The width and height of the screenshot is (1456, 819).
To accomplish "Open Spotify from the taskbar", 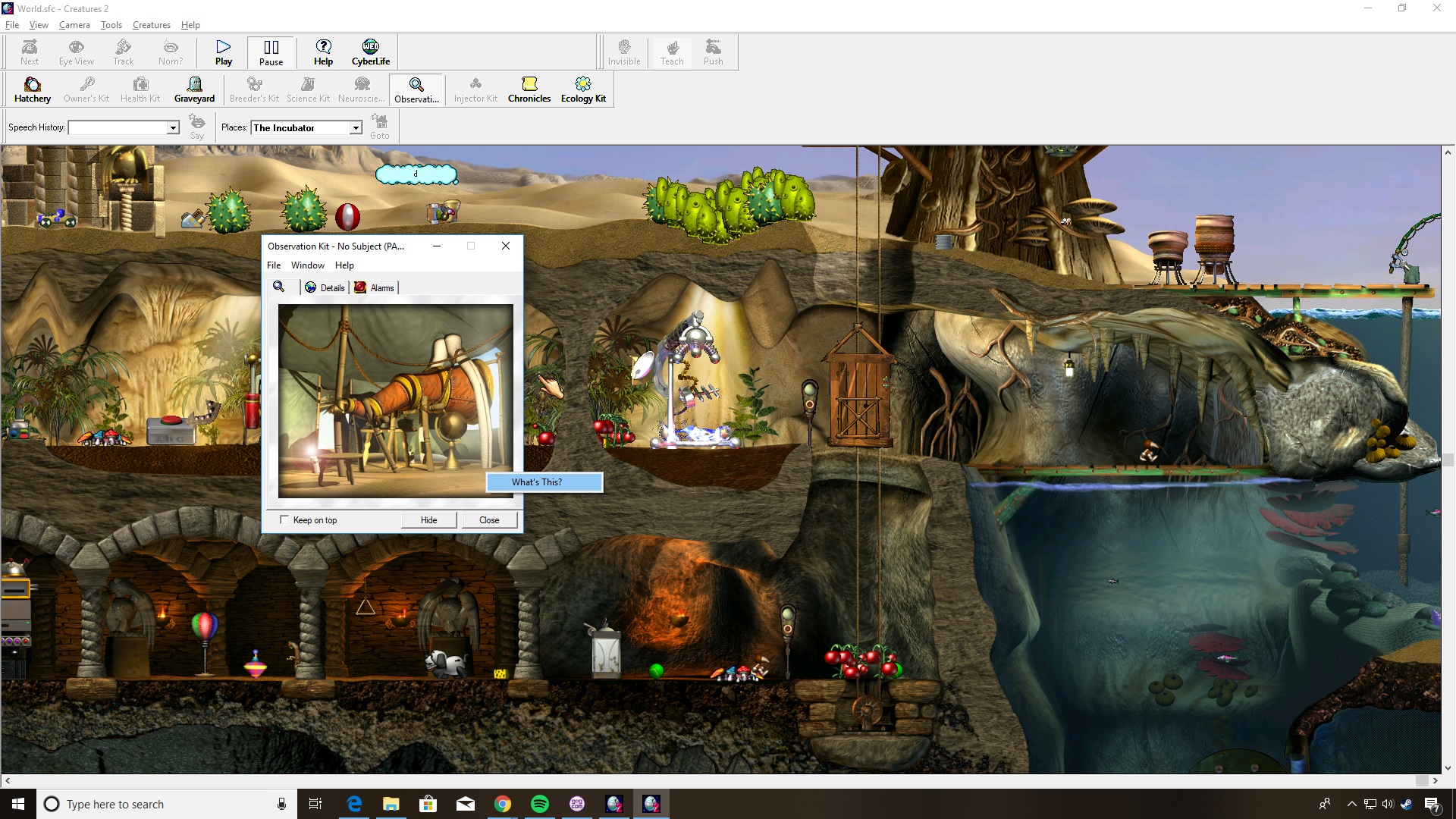I will (x=540, y=804).
